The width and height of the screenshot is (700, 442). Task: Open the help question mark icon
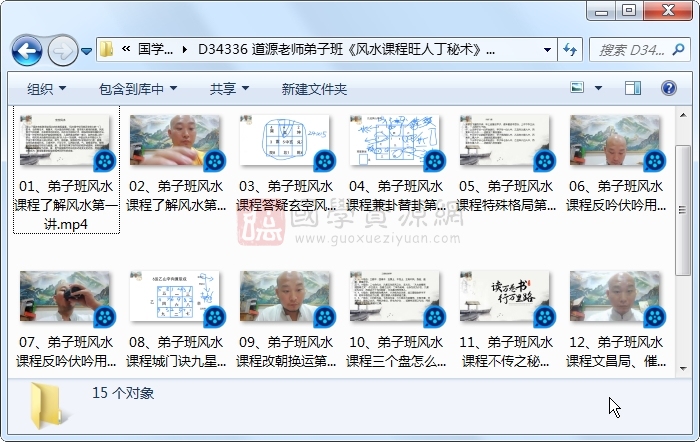point(669,88)
